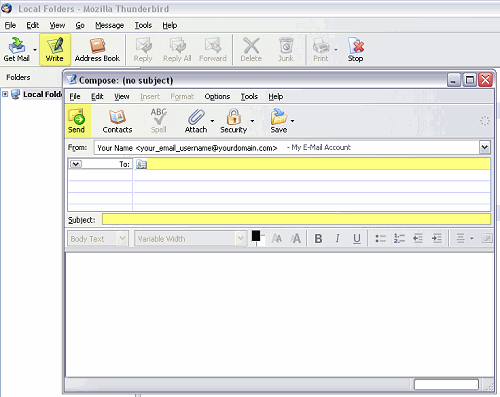Click the To address input field

(318, 164)
